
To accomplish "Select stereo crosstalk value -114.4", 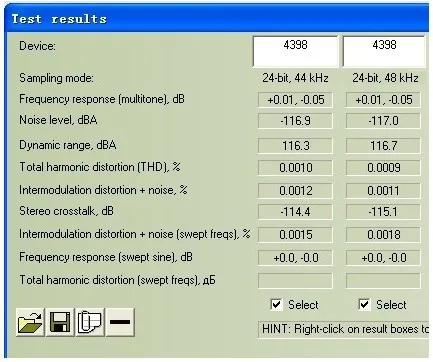I will (x=295, y=212).
